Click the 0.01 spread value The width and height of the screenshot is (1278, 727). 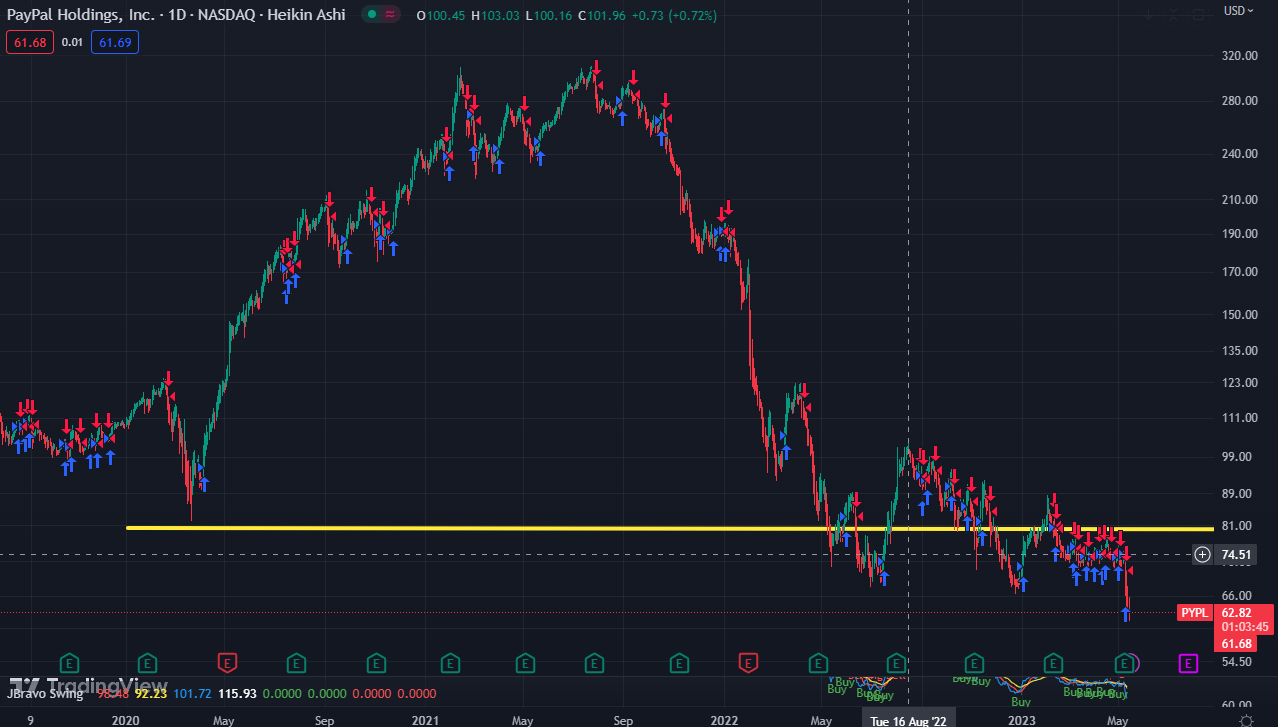pos(72,42)
